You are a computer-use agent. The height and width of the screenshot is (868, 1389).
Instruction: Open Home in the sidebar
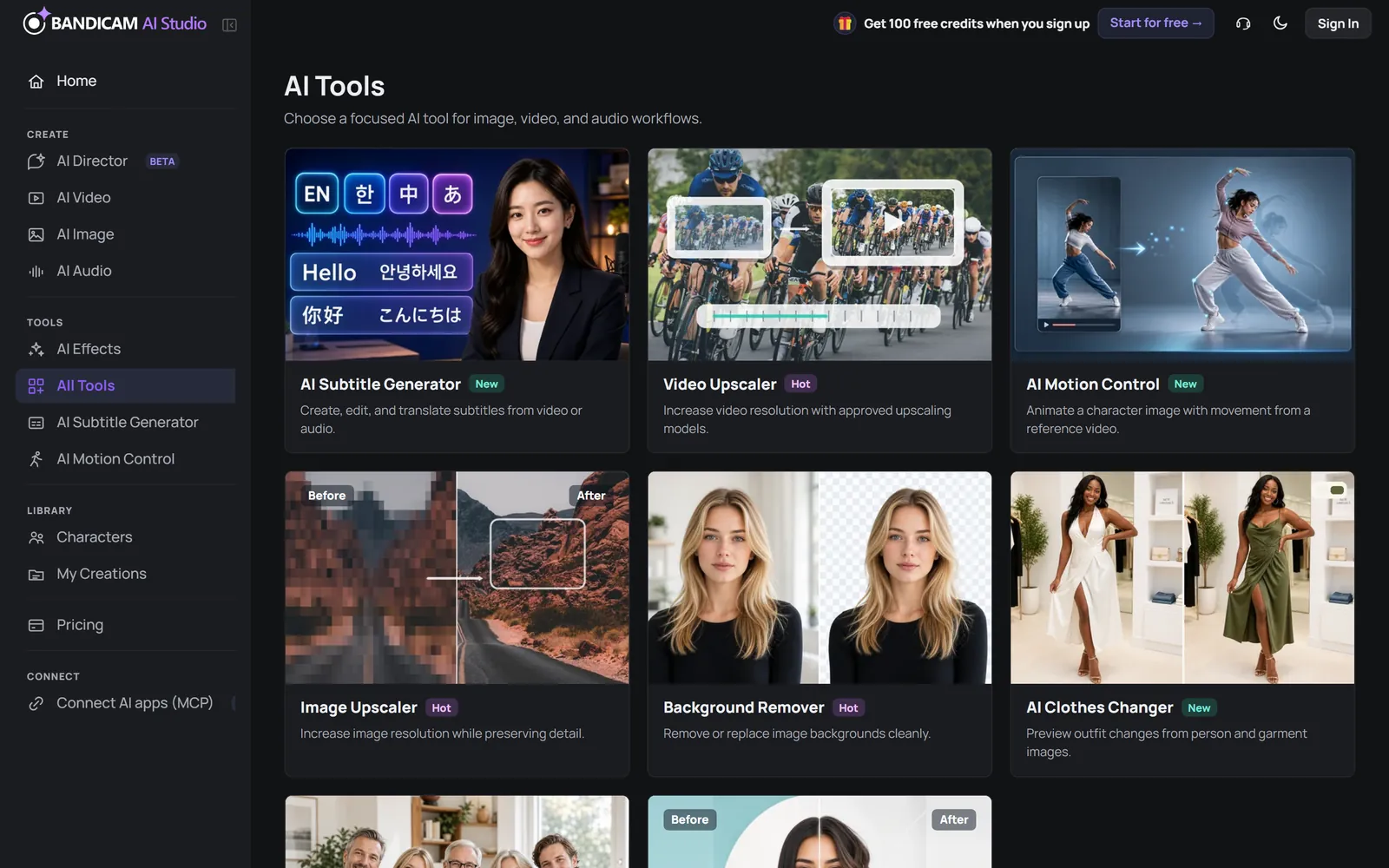(126, 81)
